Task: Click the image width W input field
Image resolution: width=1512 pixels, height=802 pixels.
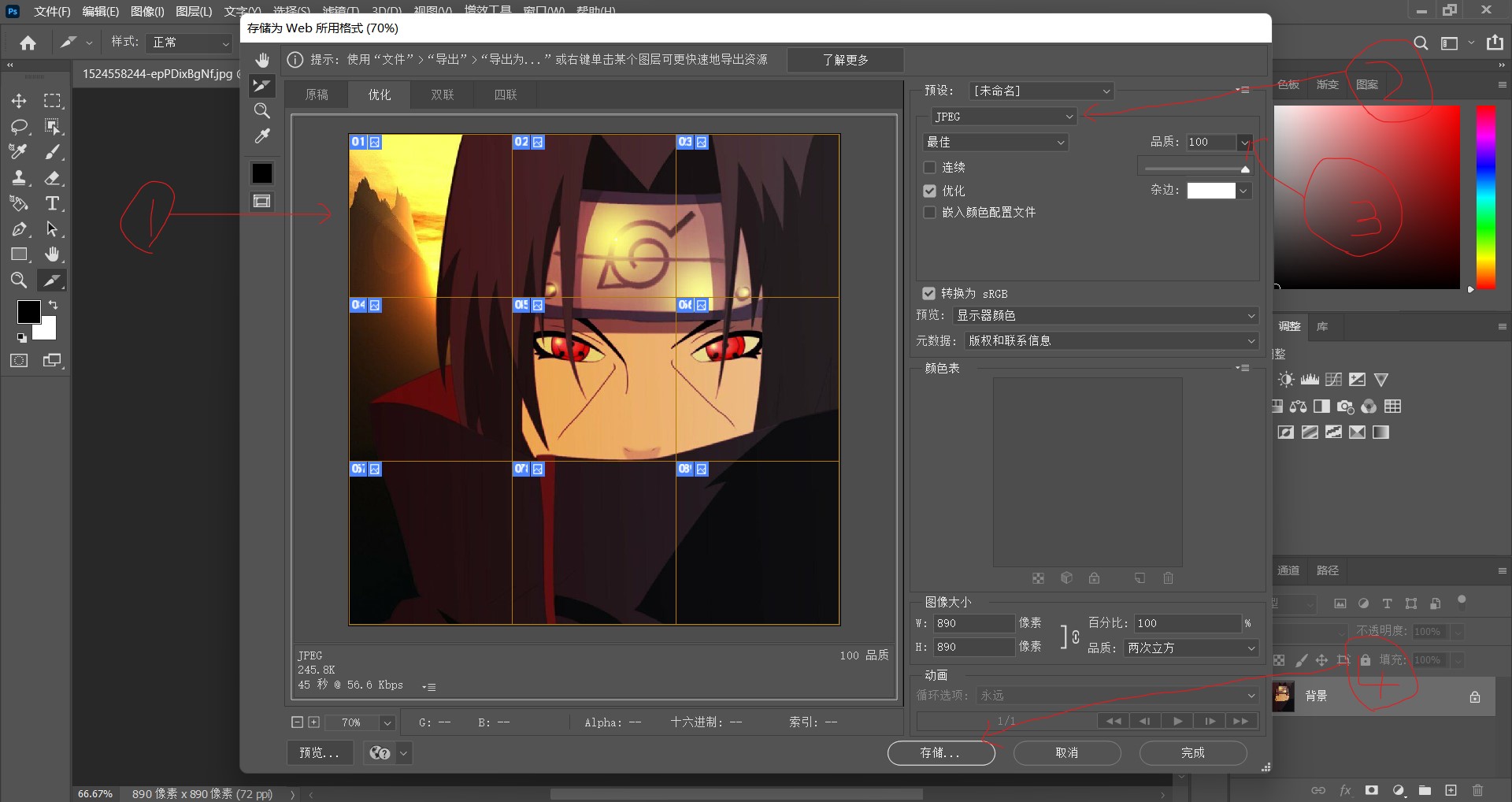Action: click(x=974, y=623)
